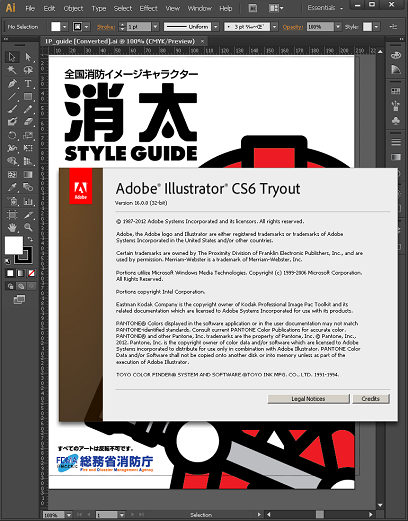Open the Symbols panel club icon
Screen dimensions: 408x521
coord(396,121)
